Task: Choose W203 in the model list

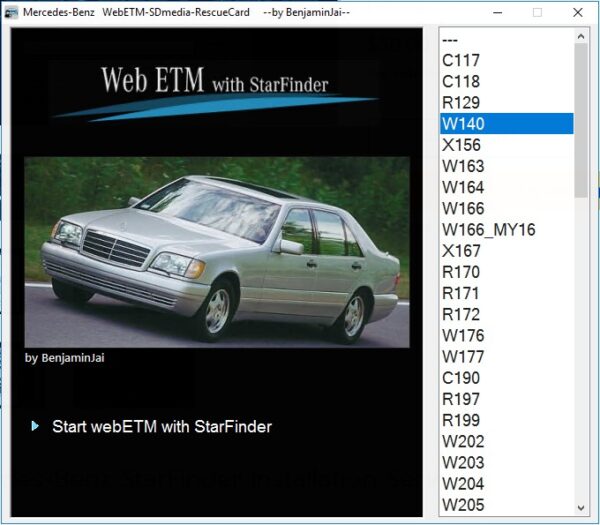Action: tap(507, 463)
